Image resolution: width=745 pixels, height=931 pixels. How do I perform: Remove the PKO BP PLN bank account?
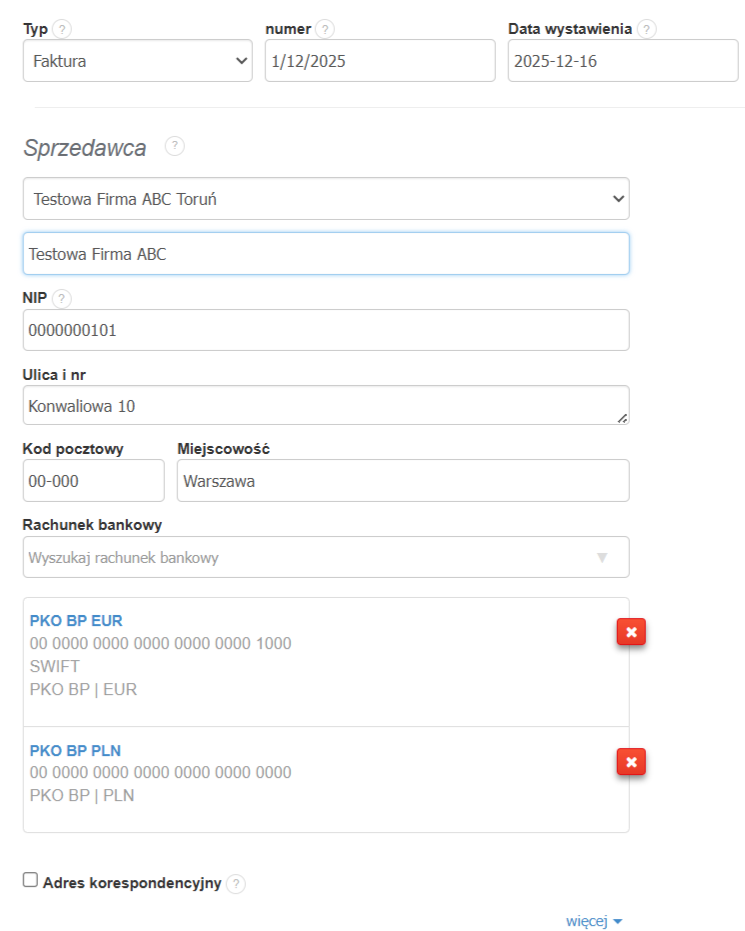[631, 762]
